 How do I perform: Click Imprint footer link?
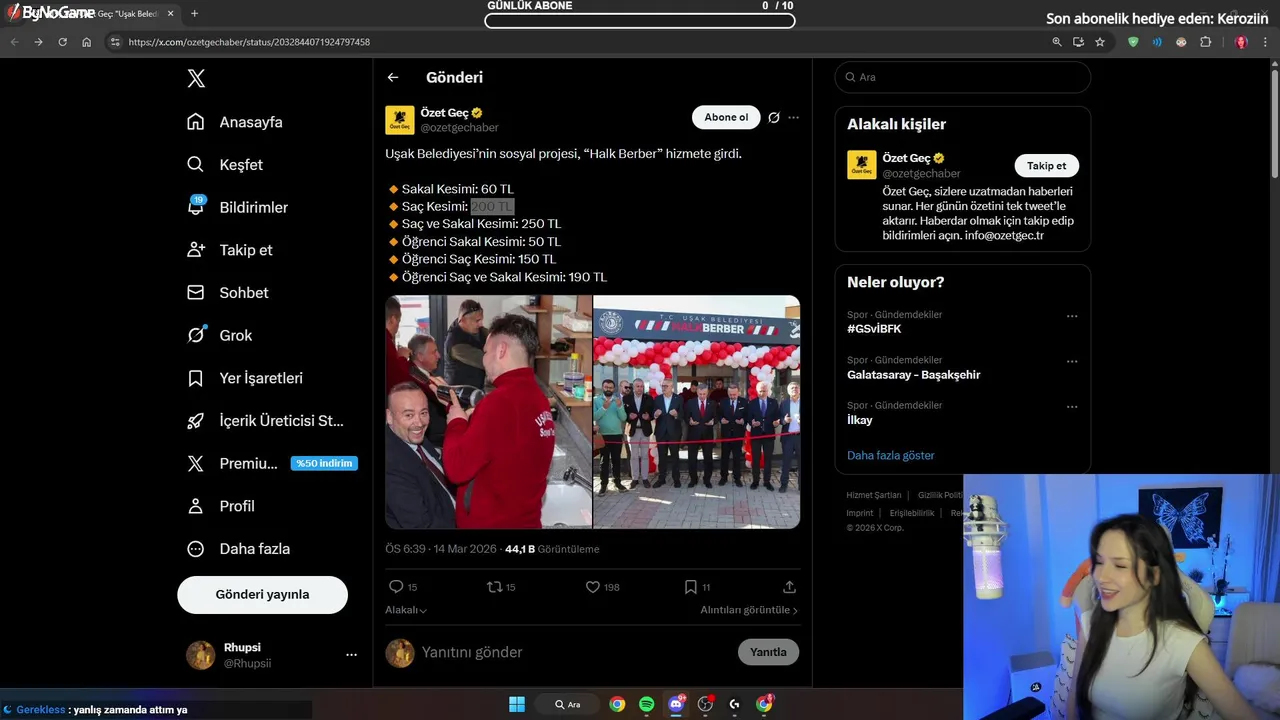(x=860, y=513)
